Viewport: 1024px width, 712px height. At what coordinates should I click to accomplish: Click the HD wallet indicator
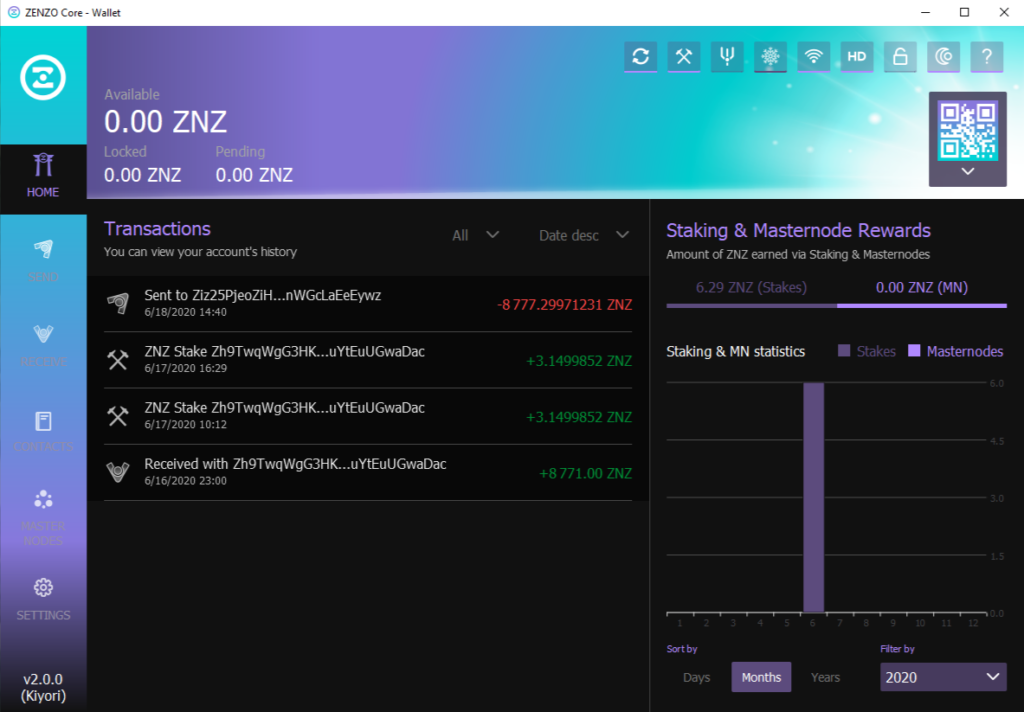tap(857, 57)
